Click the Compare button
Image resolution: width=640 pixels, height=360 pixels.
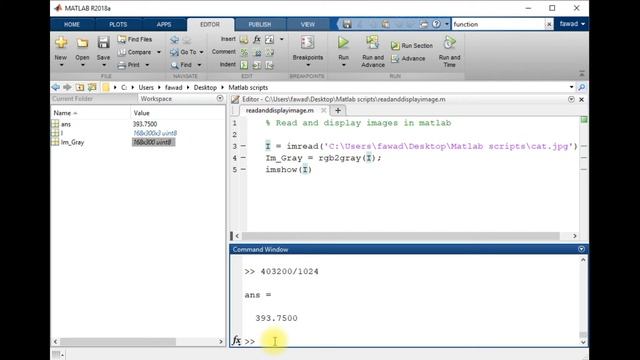coord(135,52)
